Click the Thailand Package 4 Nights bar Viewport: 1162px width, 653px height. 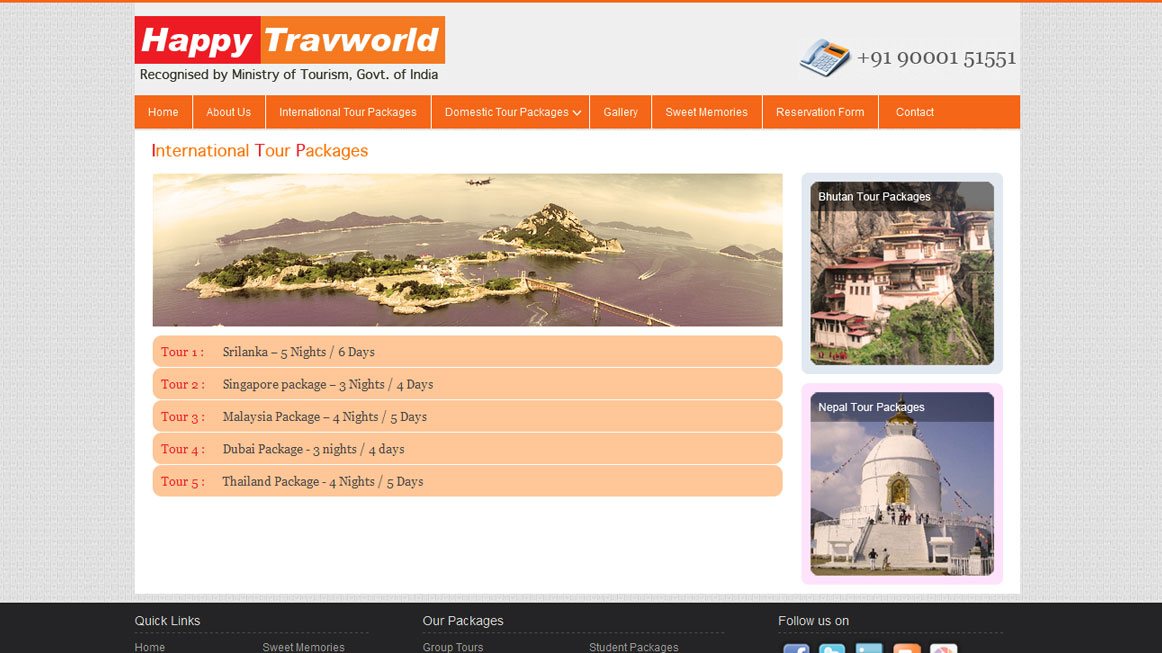tap(467, 481)
